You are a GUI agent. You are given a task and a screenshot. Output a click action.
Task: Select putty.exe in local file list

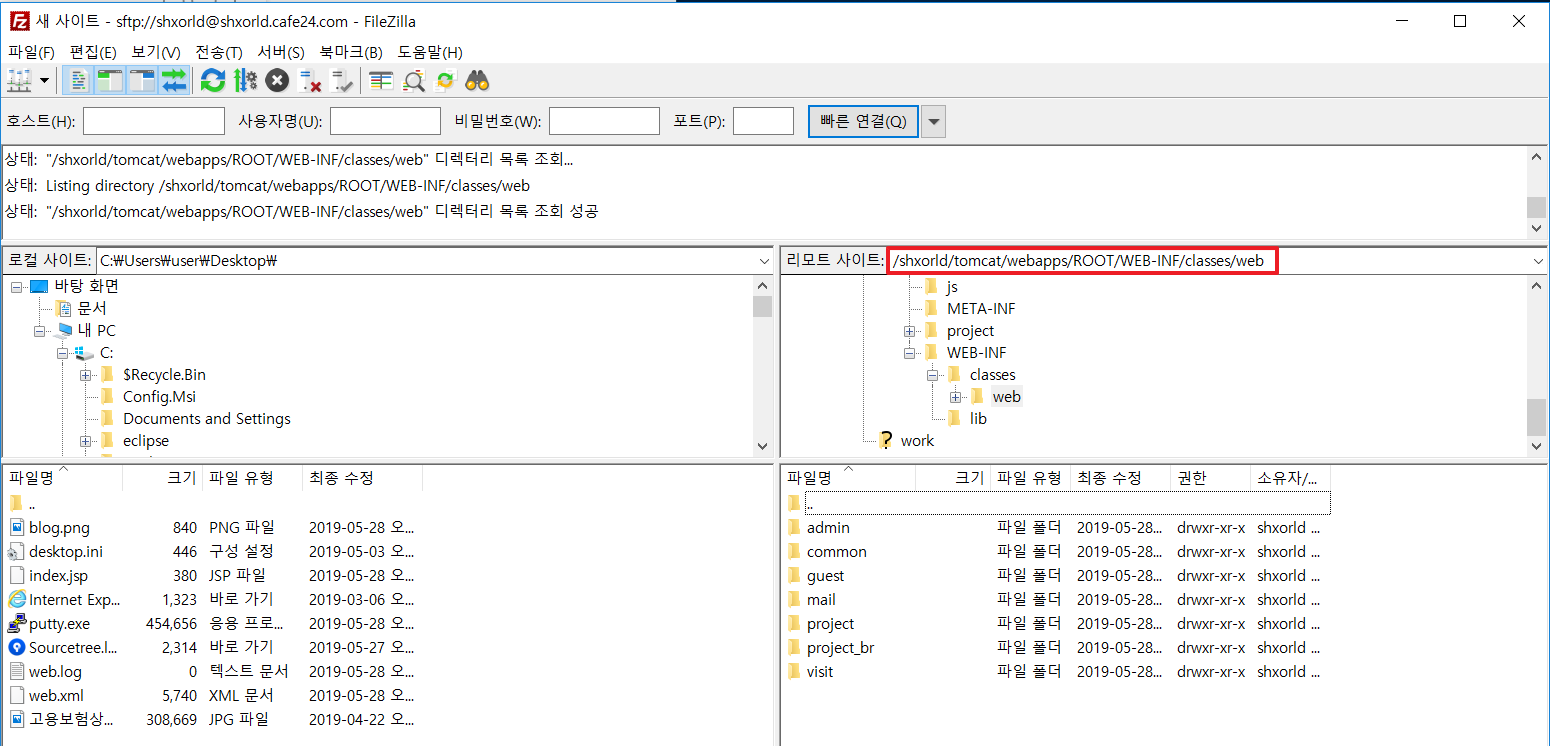tap(59, 623)
